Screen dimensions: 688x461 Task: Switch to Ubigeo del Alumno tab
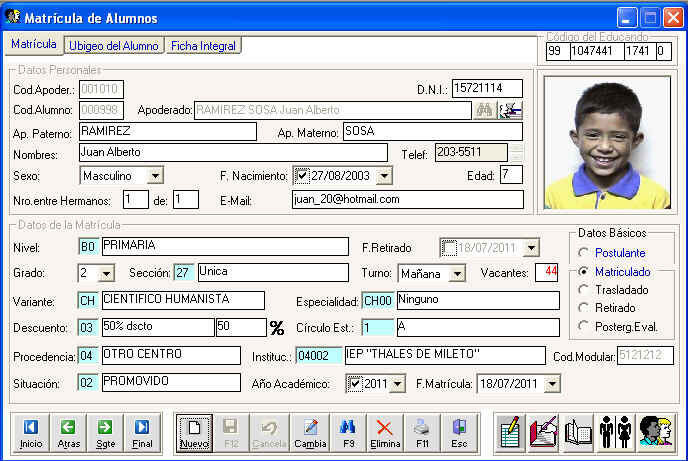[114, 46]
